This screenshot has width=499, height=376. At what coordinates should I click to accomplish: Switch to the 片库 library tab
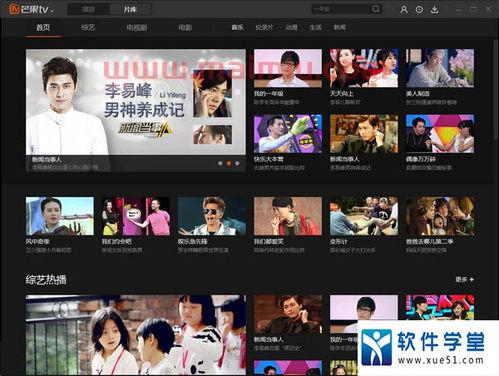130,9
